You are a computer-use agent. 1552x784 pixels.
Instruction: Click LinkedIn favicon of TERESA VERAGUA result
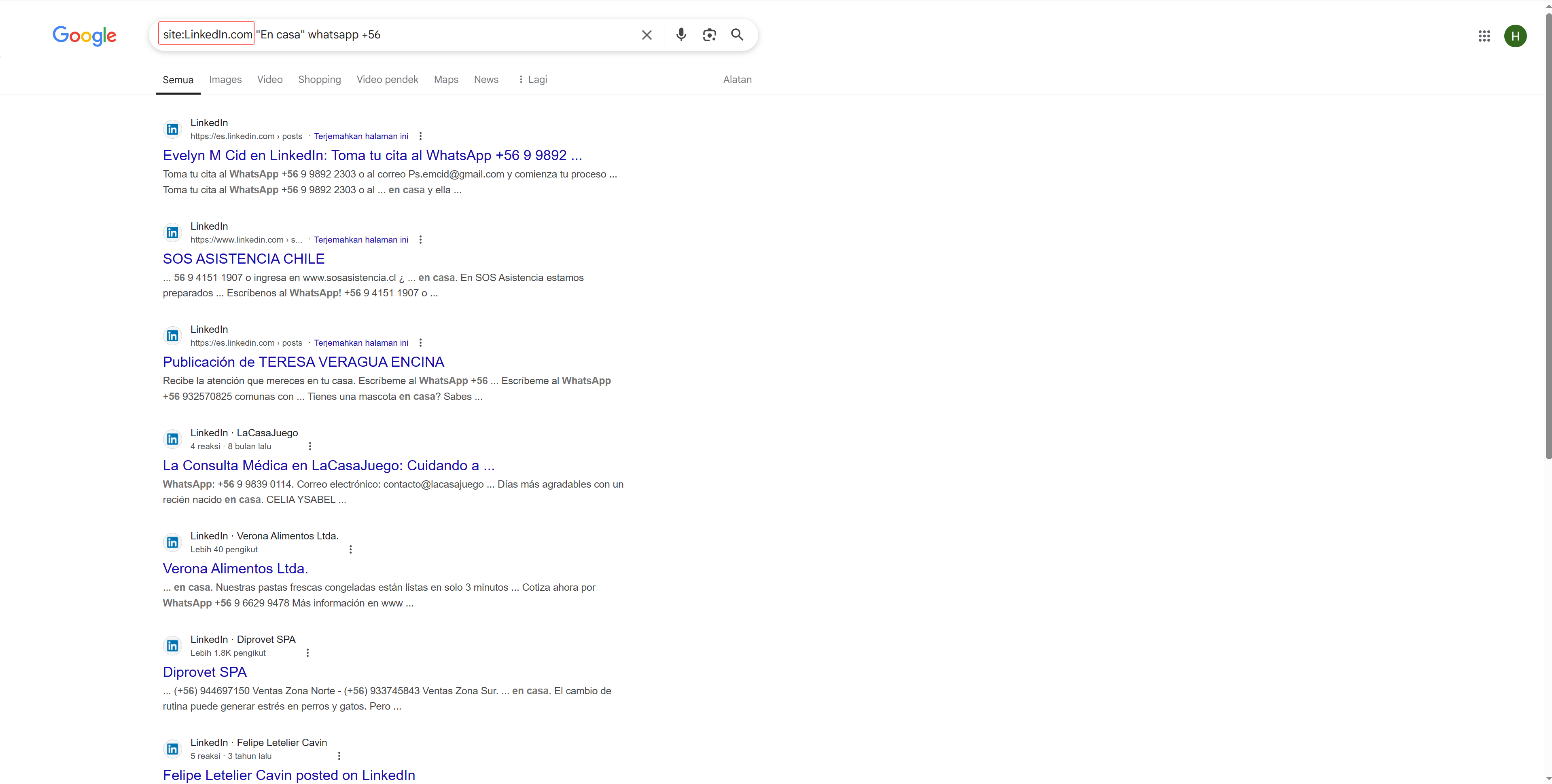[x=172, y=336]
